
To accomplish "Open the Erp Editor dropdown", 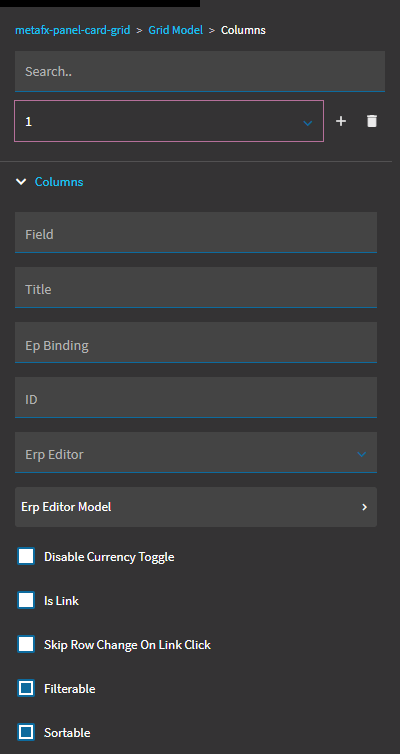I will (x=196, y=452).
